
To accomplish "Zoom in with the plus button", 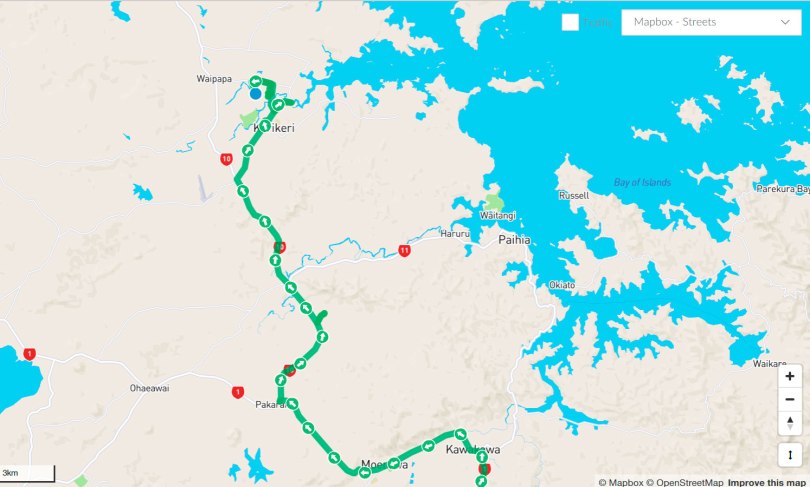I will pos(789,376).
